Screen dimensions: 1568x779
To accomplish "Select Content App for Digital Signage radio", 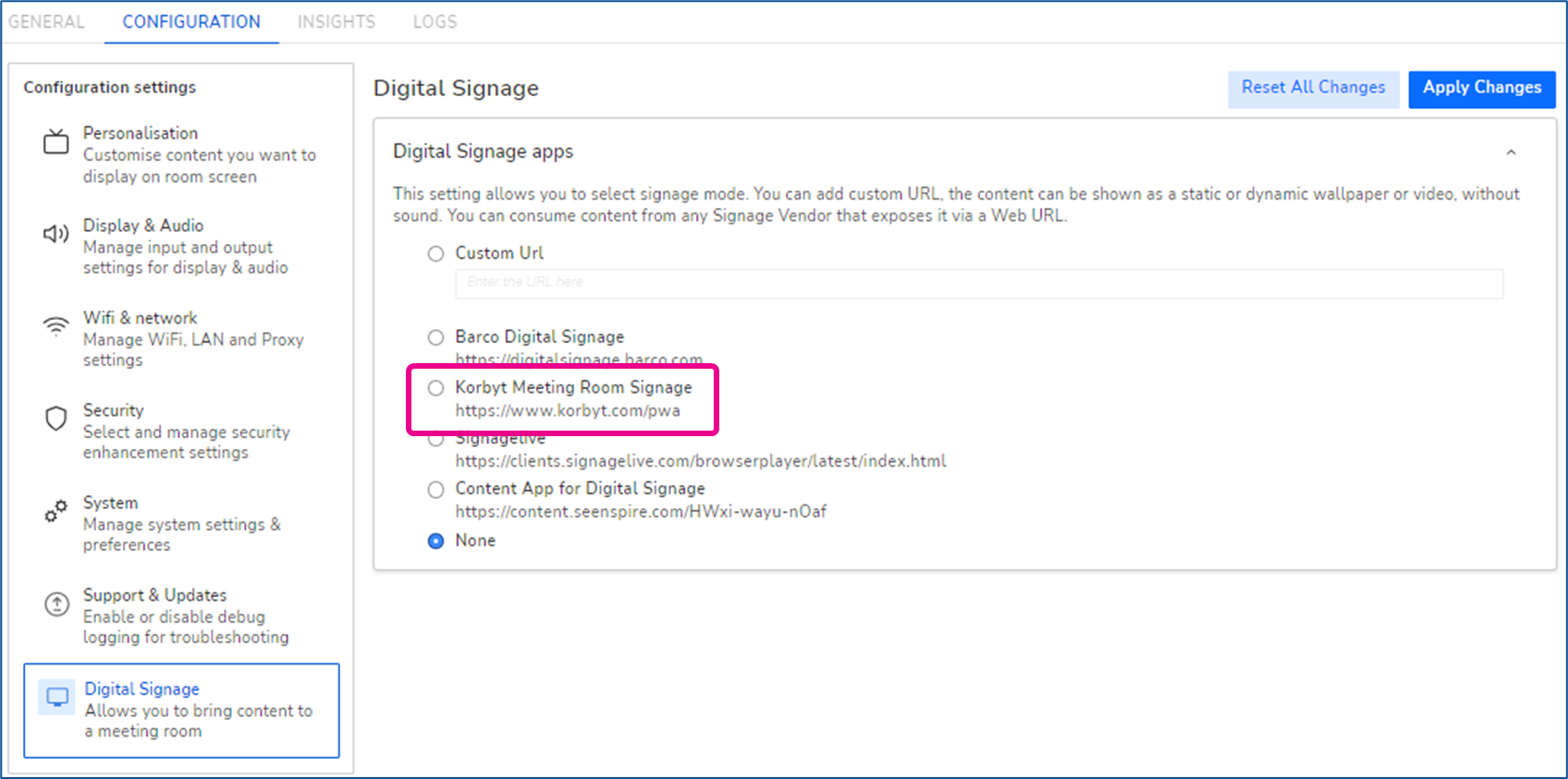I will tap(435, 490).
